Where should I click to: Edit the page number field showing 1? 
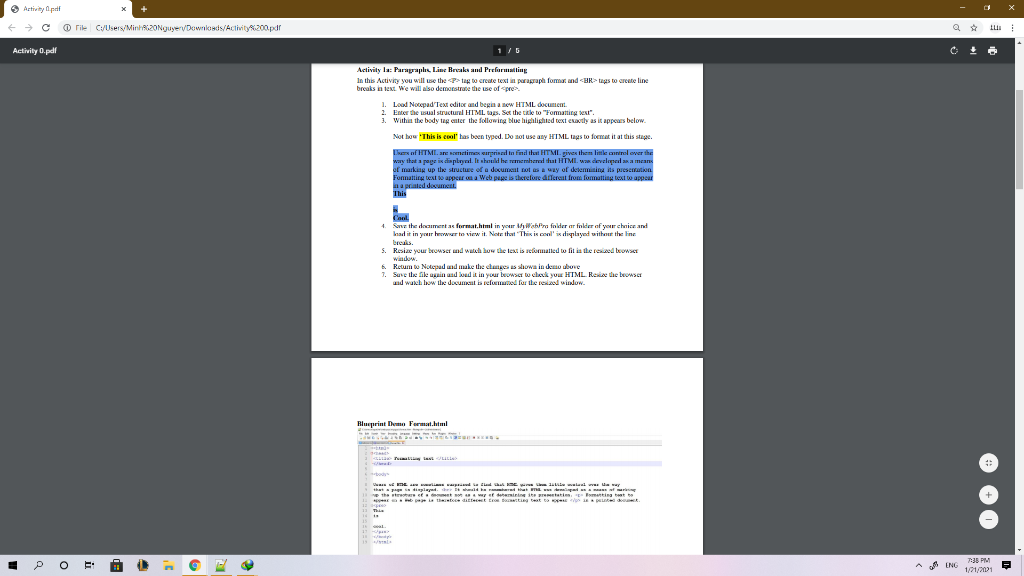498,50
